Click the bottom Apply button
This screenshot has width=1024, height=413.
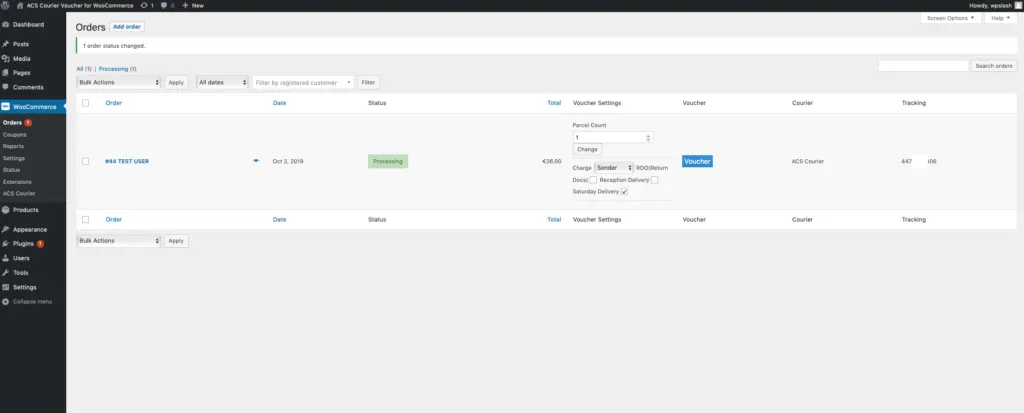tap(176, 240)
